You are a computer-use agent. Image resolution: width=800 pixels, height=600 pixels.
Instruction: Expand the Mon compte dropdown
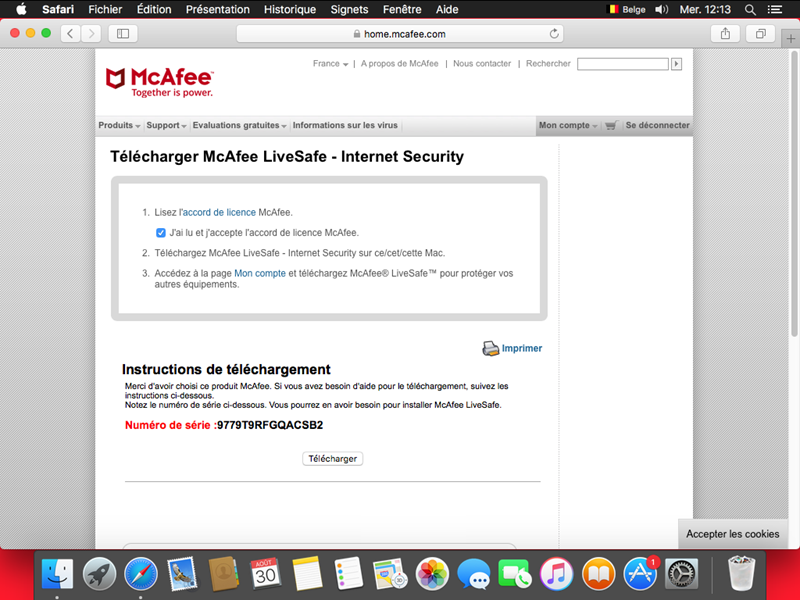568,126
